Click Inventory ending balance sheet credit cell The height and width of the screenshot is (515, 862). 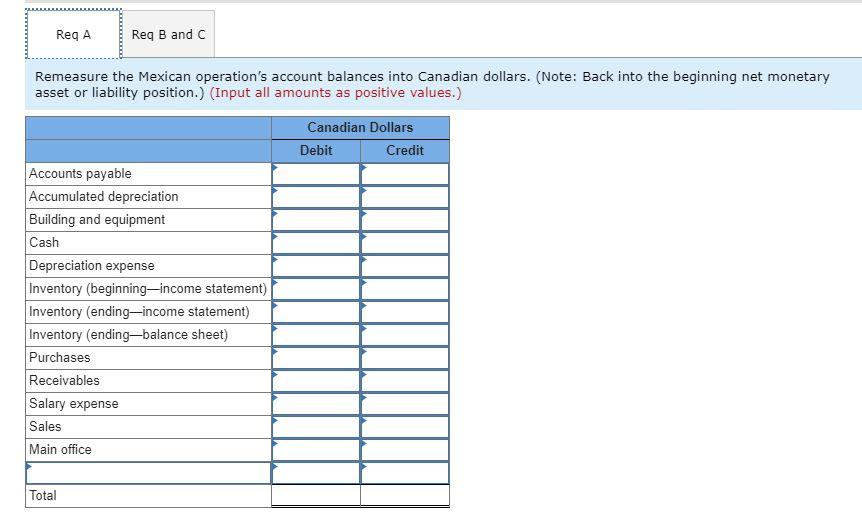click(405, 335)
